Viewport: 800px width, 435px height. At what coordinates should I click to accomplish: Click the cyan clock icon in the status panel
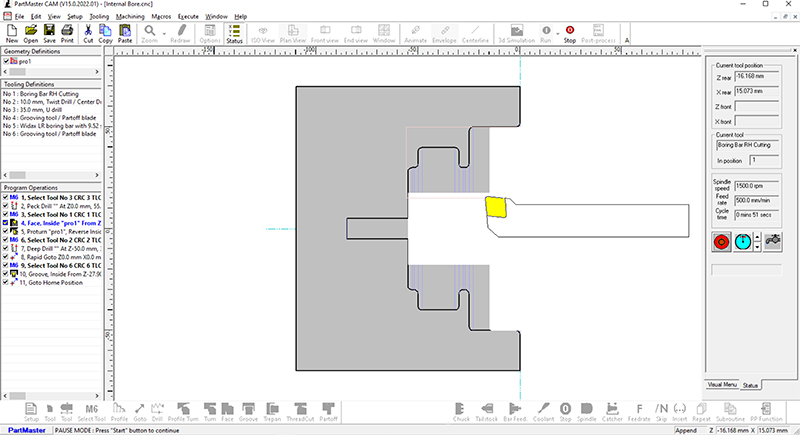click(743, 241)
